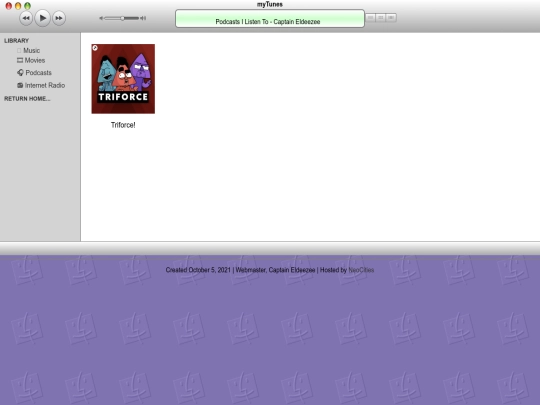Click the yellow minimize window button
Image resolution: width=540 pixels, height=405 pixels.
(18, 6)
